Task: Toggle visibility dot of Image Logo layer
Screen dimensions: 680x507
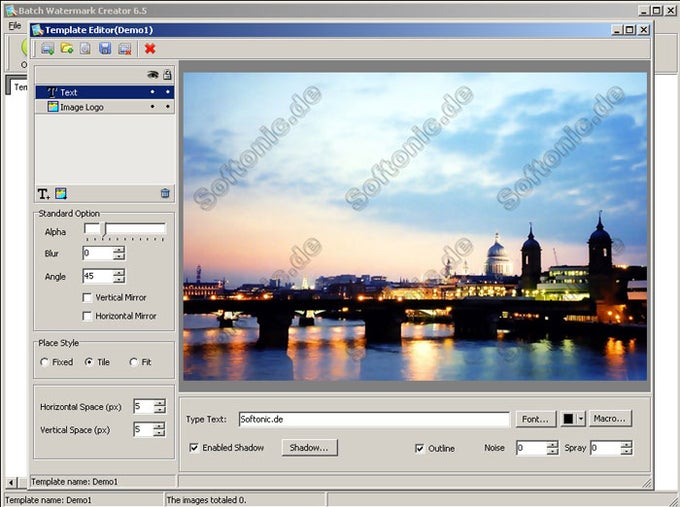Action: pyautogui.click(x=152, y=107)
